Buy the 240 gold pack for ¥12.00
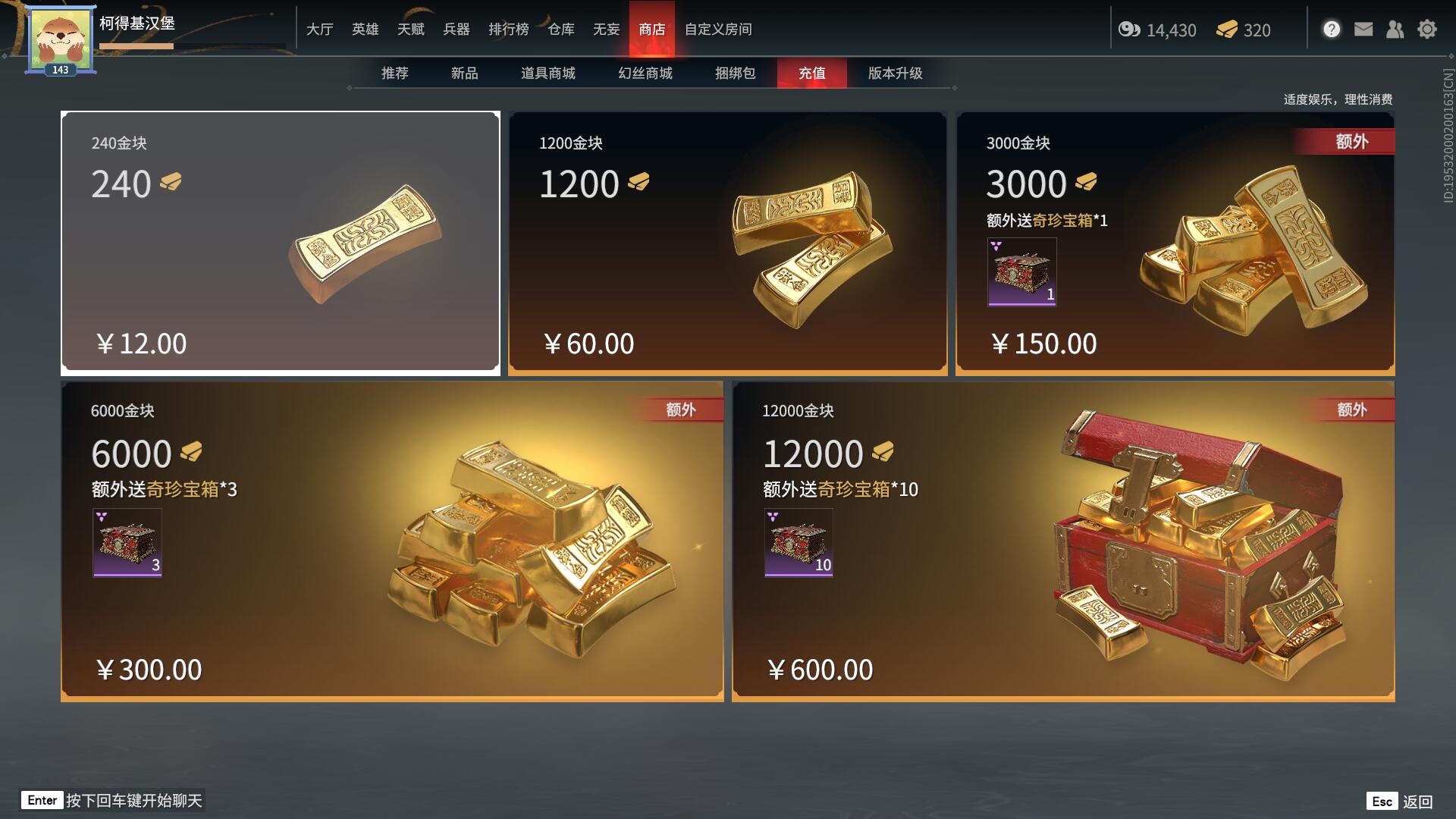1456x819 pixels. pos(281,243)
